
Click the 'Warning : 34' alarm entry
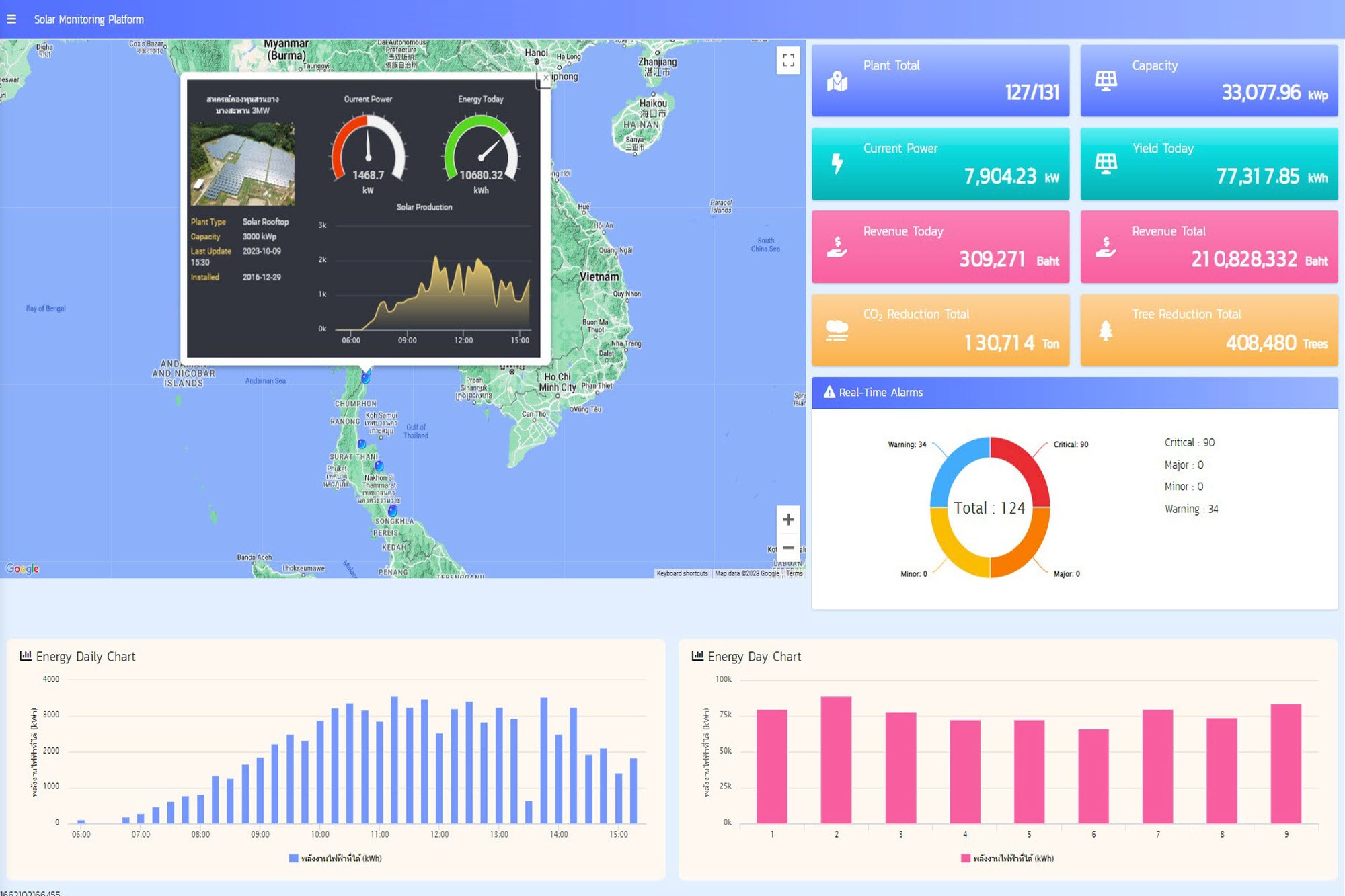pyautogui.click(x=1191, y=509)
